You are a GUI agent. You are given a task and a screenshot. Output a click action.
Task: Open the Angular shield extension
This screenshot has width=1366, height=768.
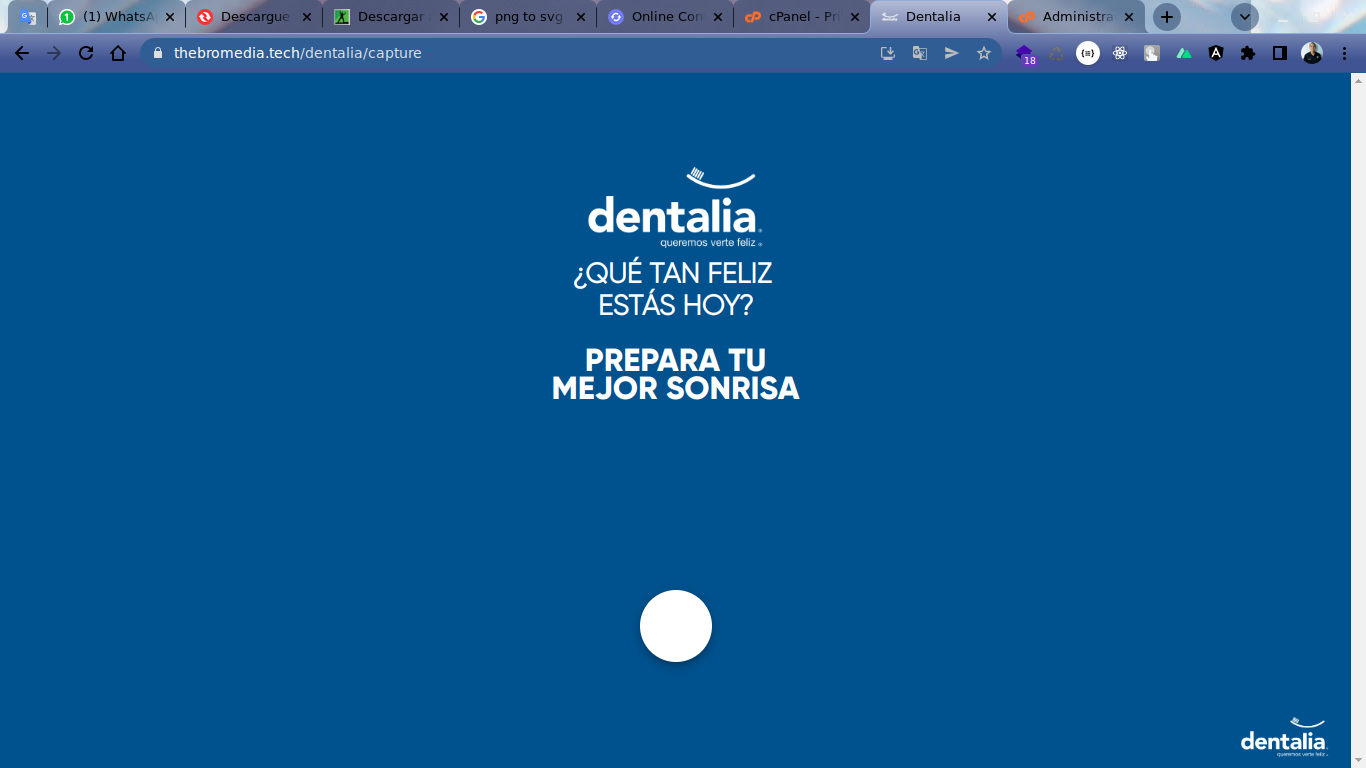[1216, 53]
